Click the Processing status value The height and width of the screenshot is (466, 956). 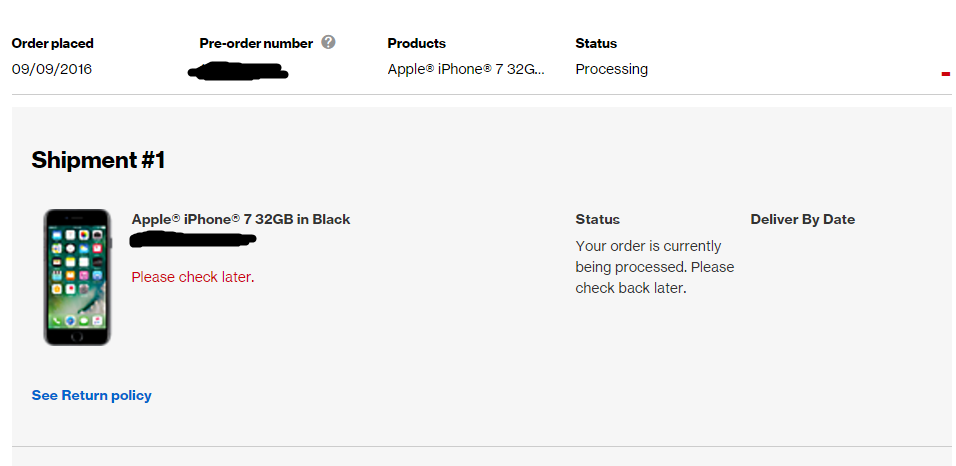(612, 69)
